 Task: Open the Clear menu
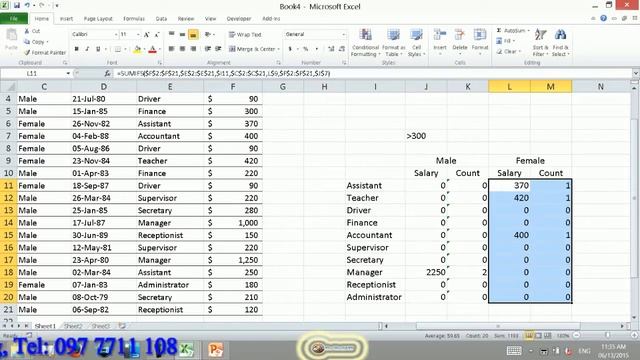[x=509, y=51]
